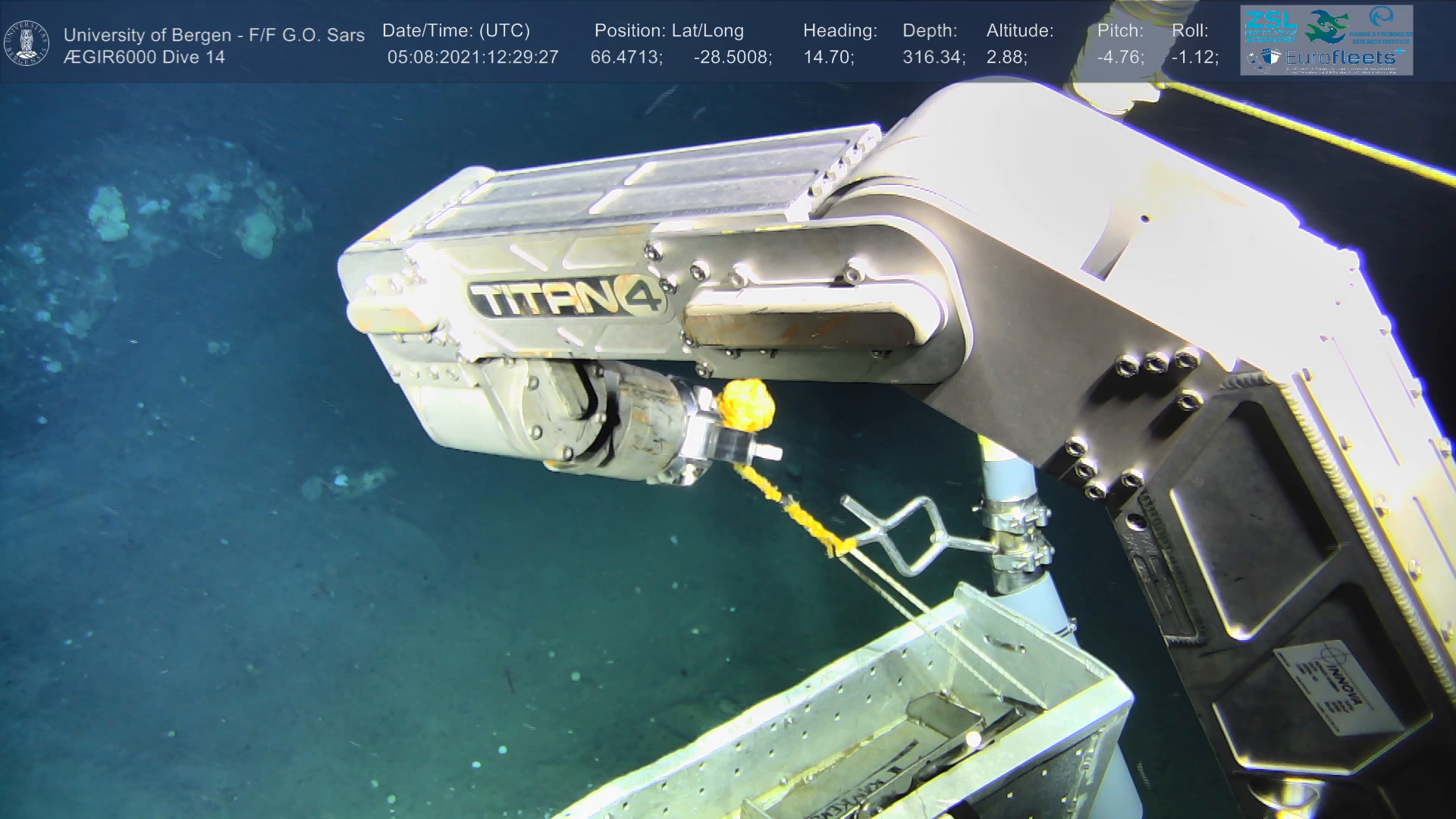Click the University of Bergen seal logo

pos(27,43)
